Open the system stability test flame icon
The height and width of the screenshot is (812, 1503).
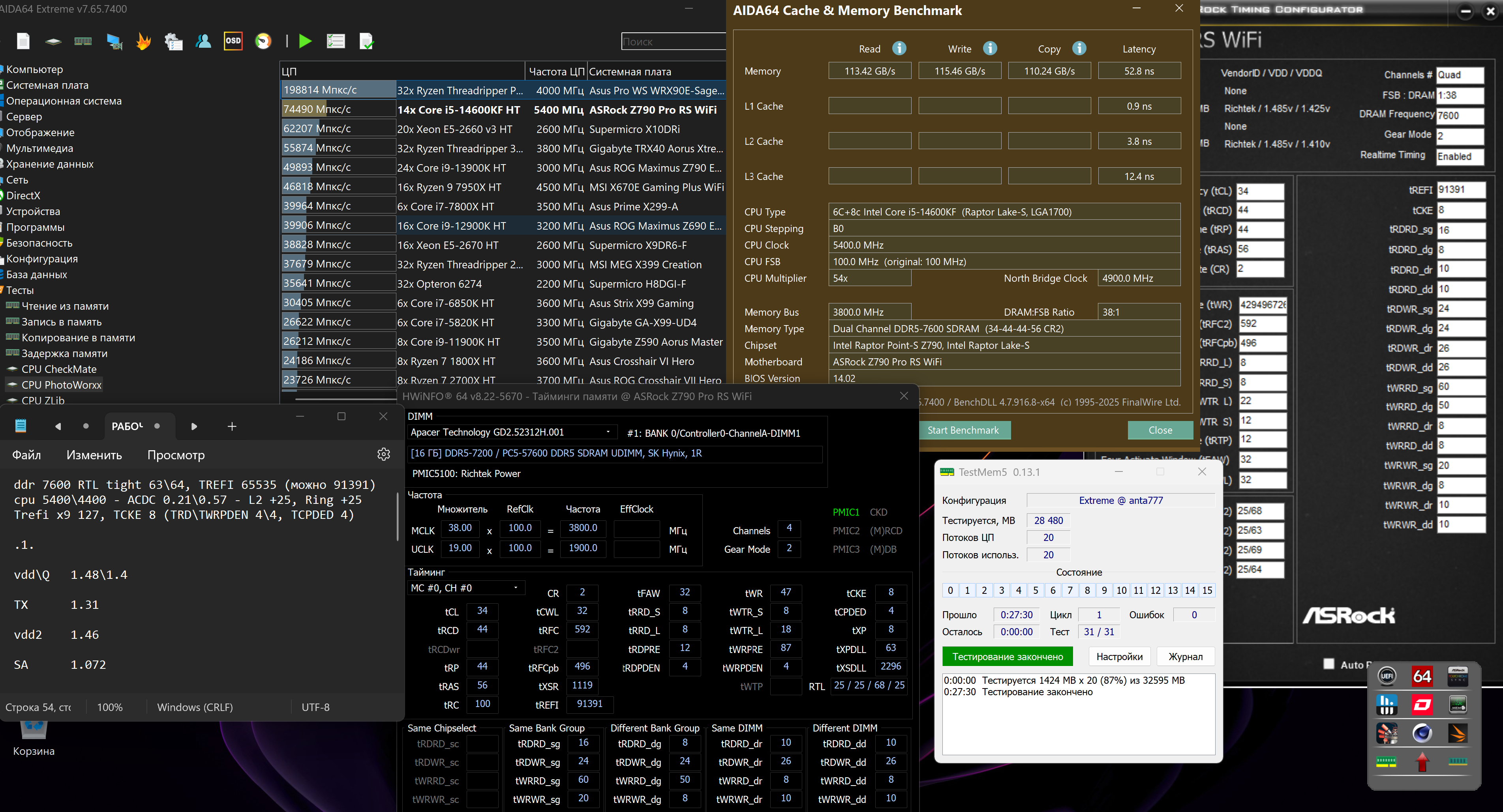click(x=144, y=41)
